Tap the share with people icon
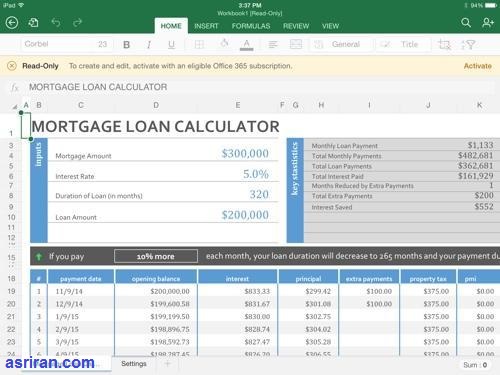Image resolution: width=500 pixels, height=375 pixels. pos(488,23)
